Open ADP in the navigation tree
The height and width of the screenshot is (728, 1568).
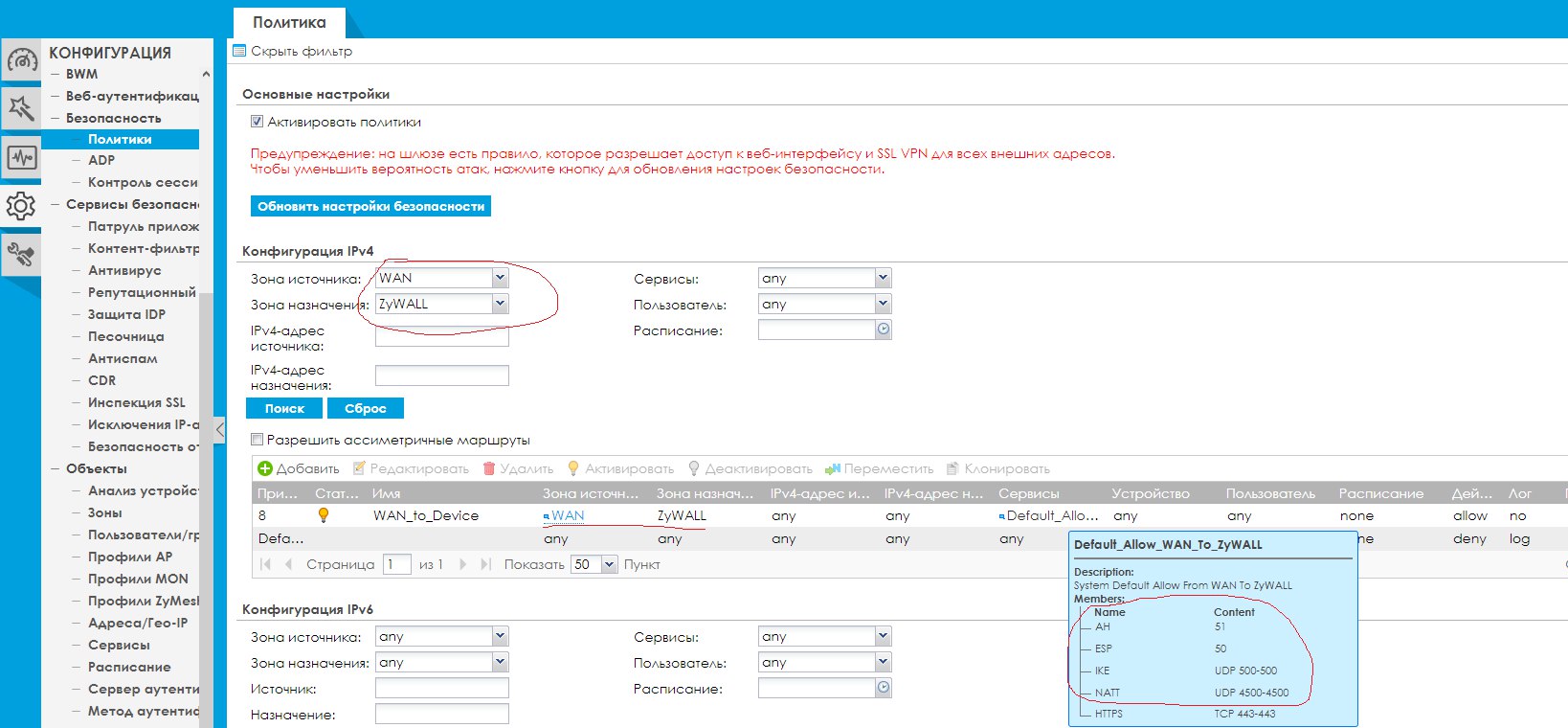101,160
